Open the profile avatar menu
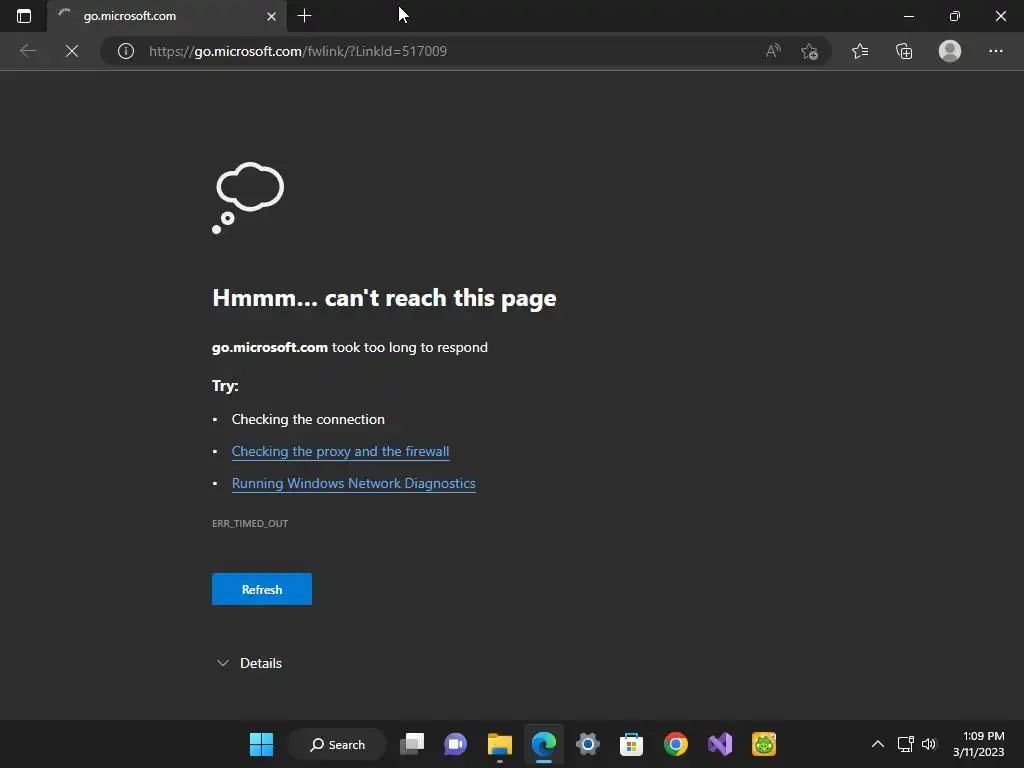The height and width of the screenshot is (768, 1024). point(950,51)
